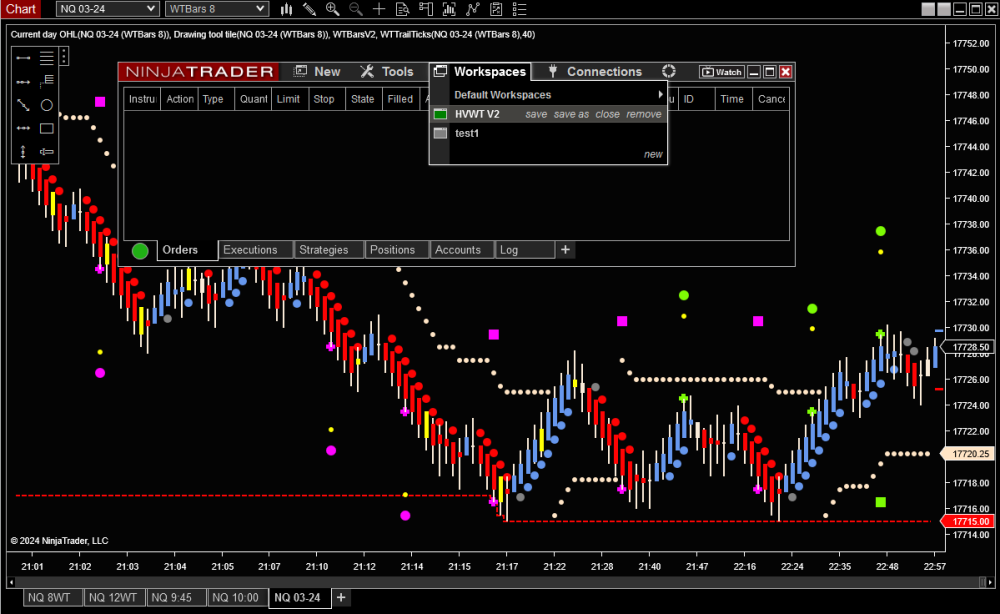Activate the crosshair cursor tool
Screen dimensions: 1000x614
379,9
